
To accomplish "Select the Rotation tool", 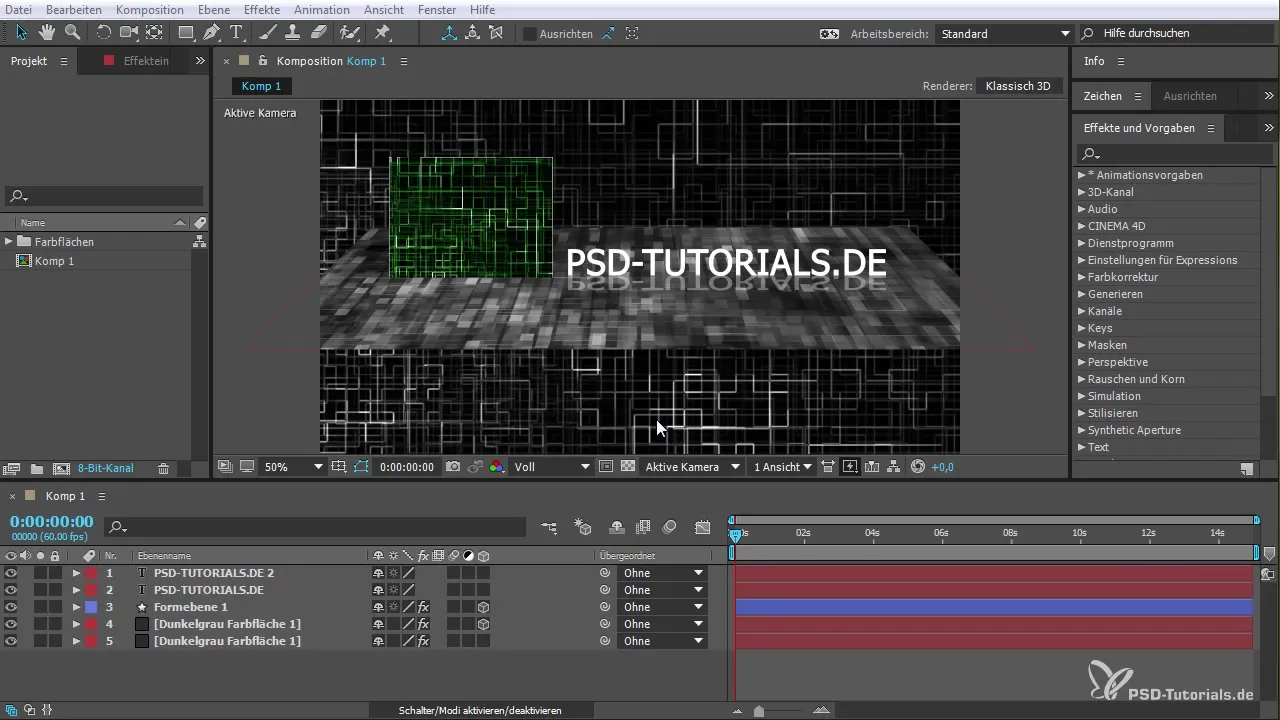I will [104, 33].
